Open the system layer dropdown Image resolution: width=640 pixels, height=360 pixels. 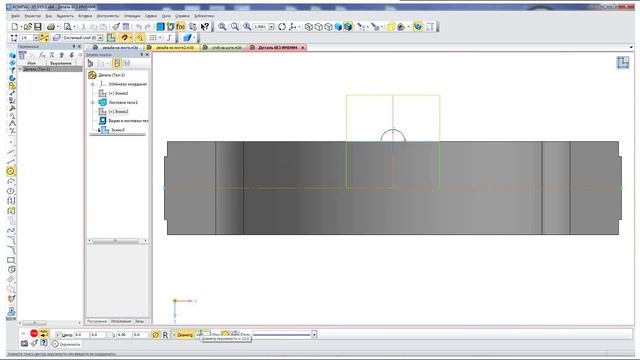point(100,38)
